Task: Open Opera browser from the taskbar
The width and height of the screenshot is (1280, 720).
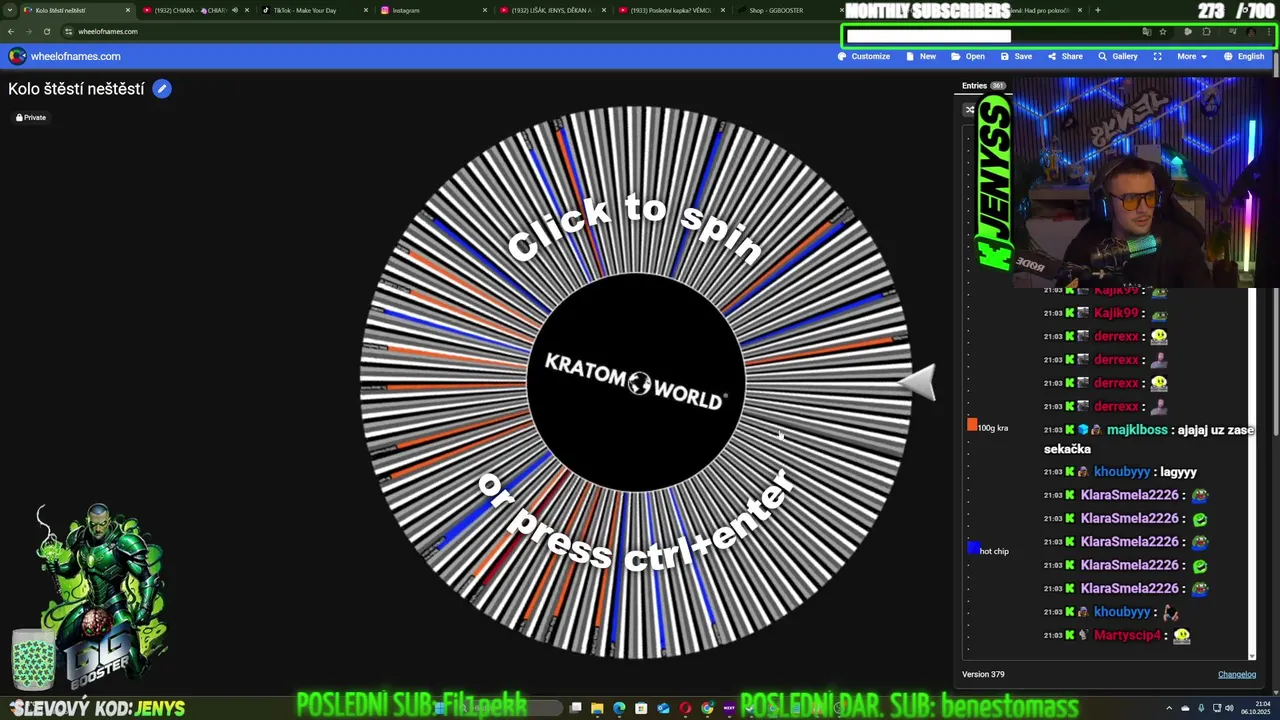Action: (x=685, y=708)
